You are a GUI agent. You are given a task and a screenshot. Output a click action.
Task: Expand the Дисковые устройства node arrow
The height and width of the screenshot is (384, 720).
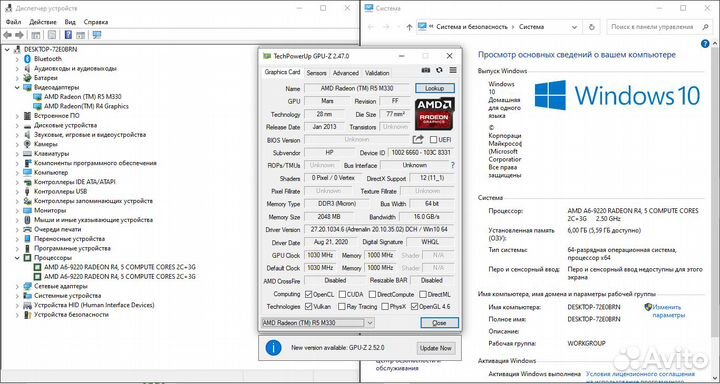pyautogui.click(x=17, y=125)
